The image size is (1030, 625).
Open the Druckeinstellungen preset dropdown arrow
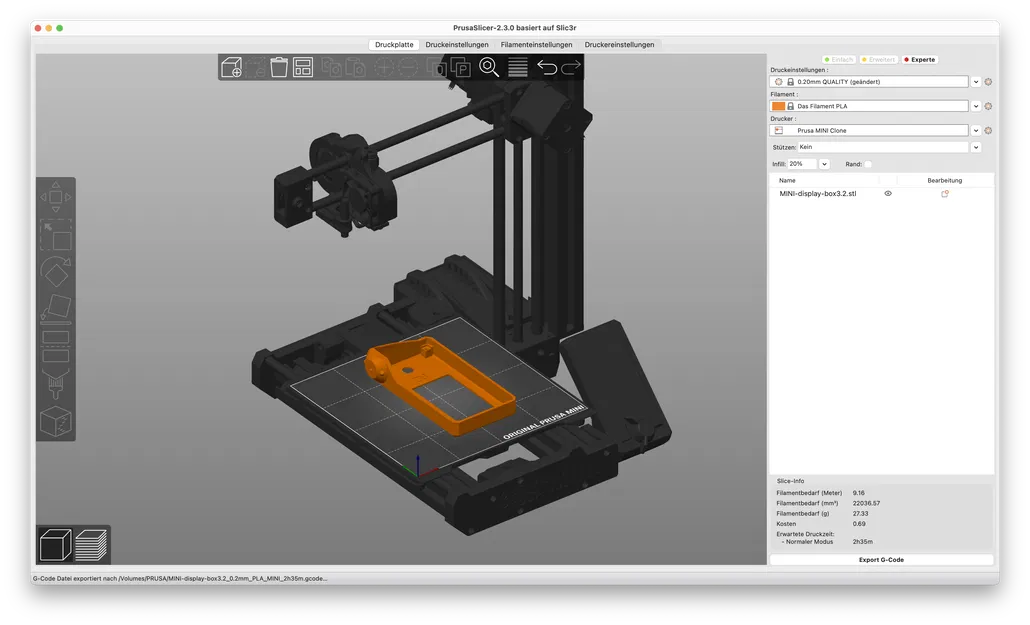(975, 82)
